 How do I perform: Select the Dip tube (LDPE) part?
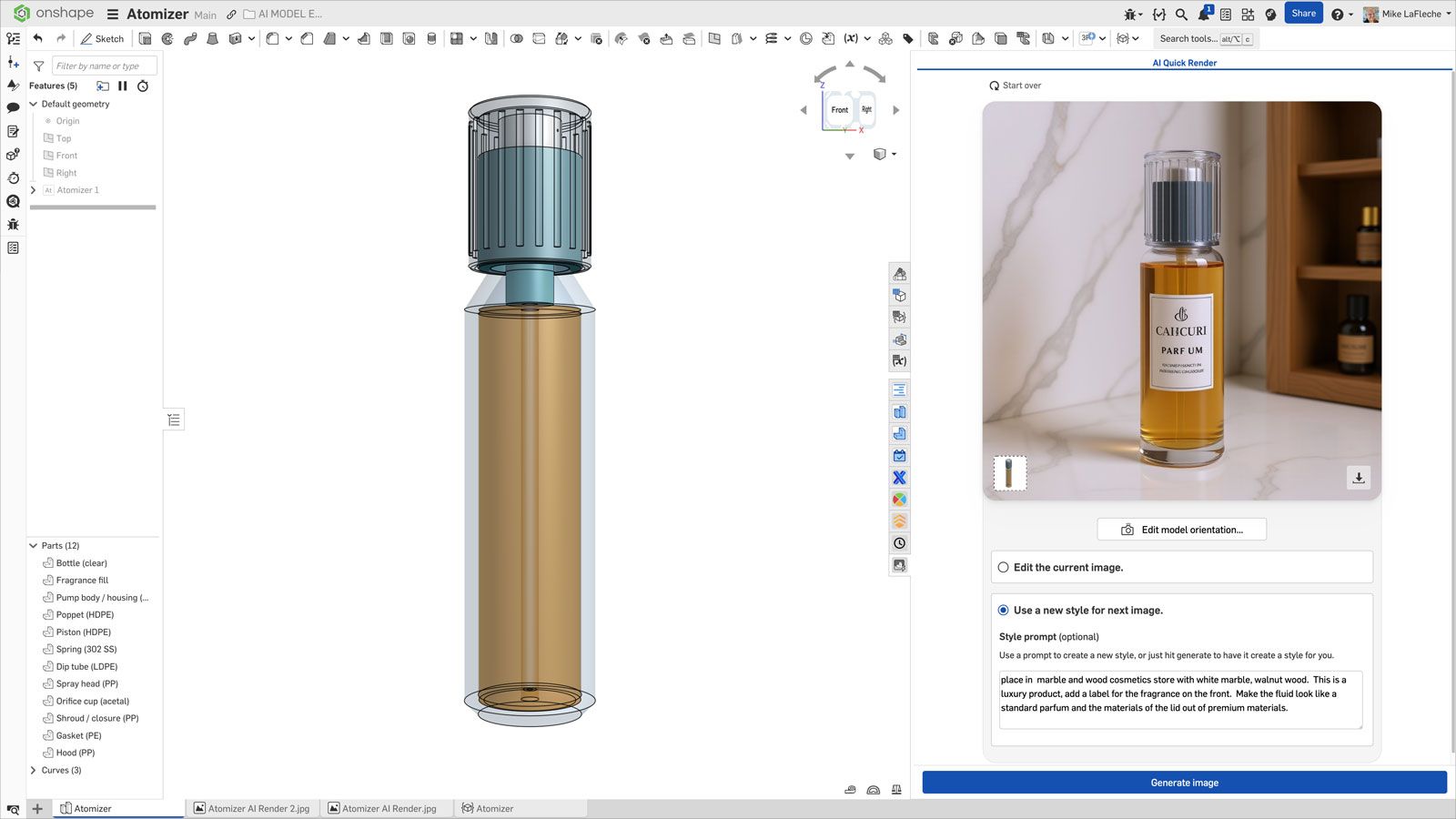pos(86,667)
